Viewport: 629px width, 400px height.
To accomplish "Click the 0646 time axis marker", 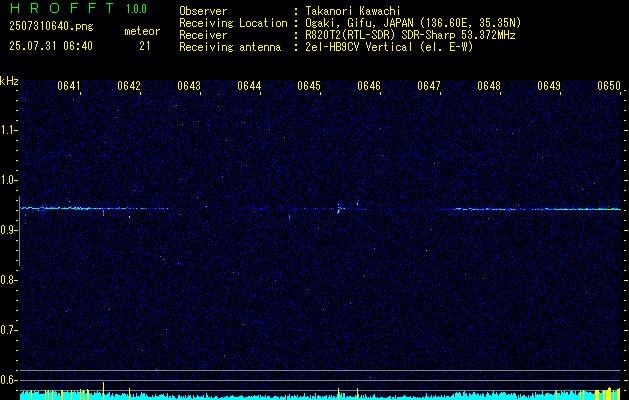I will pyautogui.click(x=369, y=86).
